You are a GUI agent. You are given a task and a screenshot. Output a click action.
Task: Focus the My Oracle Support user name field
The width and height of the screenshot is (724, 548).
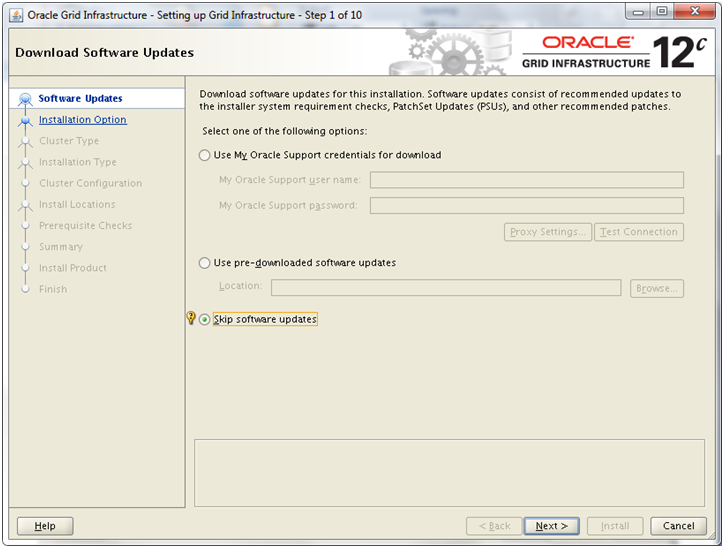(x=526, y=180)
